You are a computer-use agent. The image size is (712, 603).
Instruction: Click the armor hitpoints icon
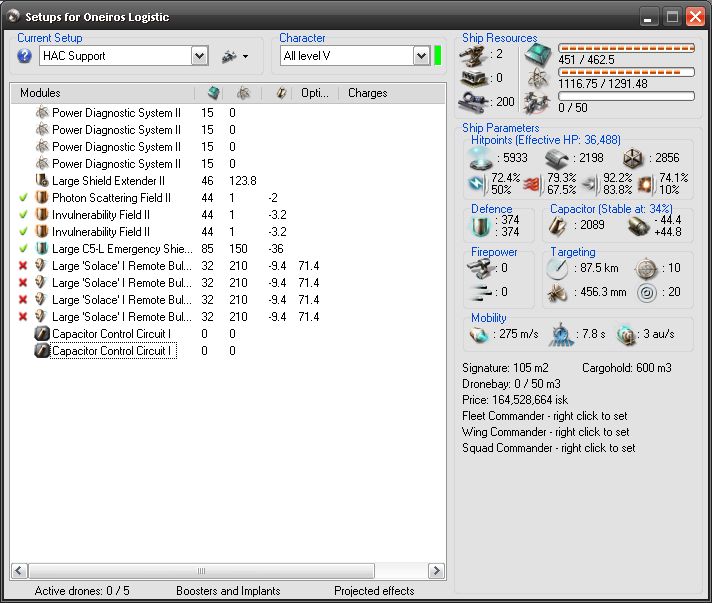coord(556,158)
